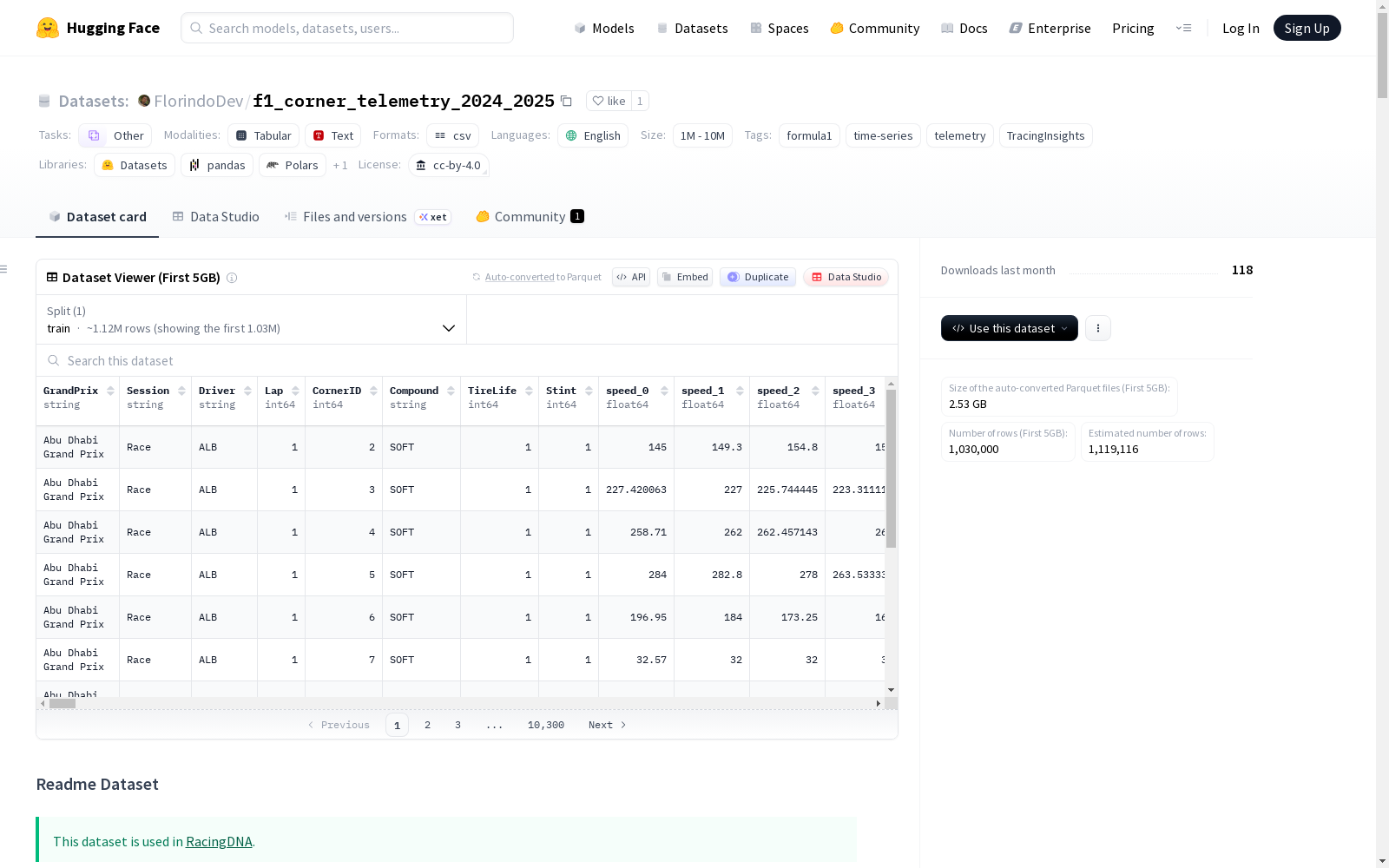Expand the Split train dropdown

(252, 319)
